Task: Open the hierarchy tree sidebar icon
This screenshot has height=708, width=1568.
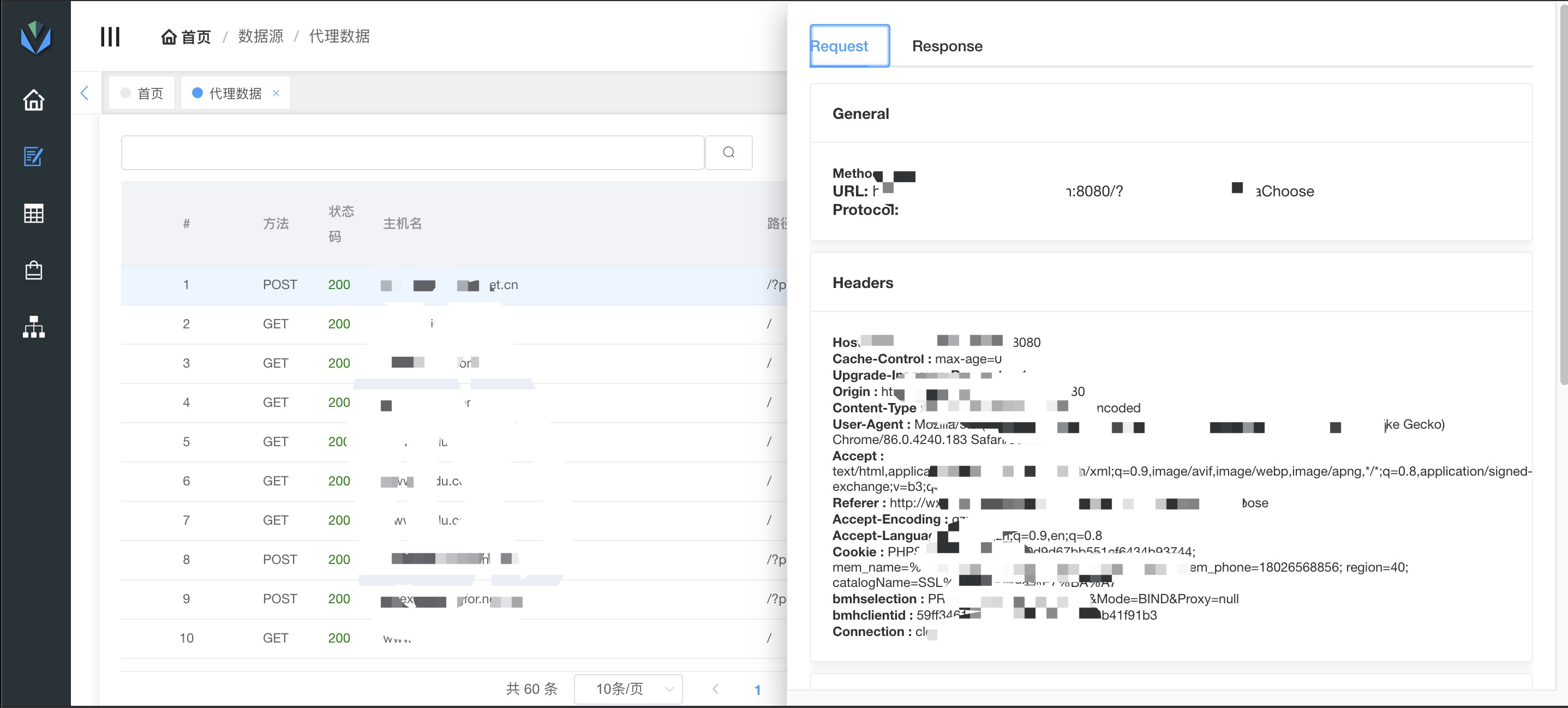Action: coord(33,327)
